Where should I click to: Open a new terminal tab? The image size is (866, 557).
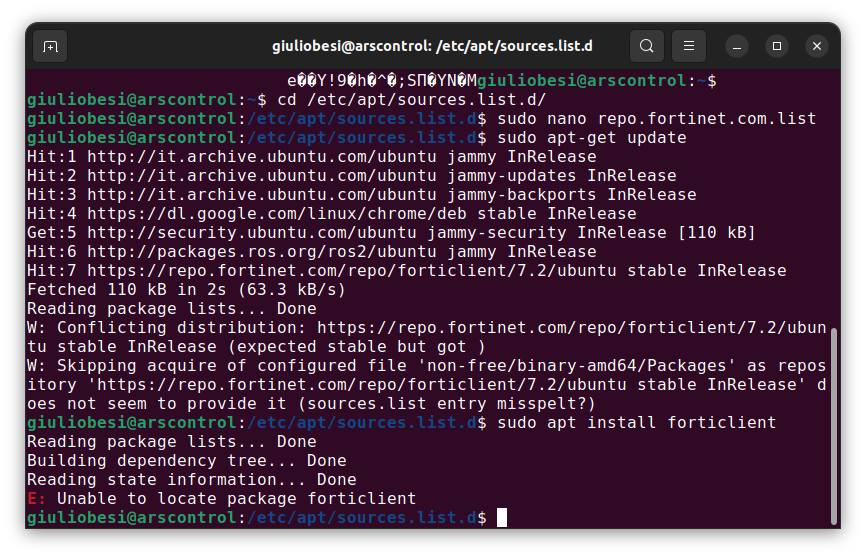click(50, 46)
